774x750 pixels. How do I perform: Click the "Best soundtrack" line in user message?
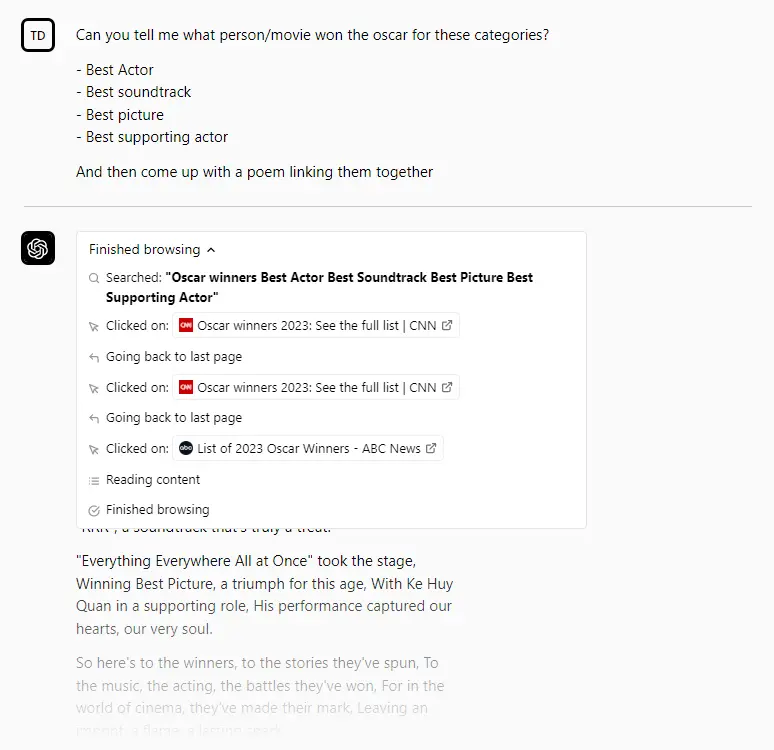[x=138, y=92]
